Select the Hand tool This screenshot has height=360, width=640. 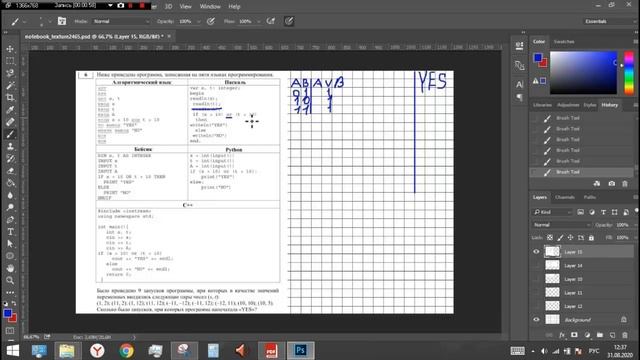coord(10,268)
